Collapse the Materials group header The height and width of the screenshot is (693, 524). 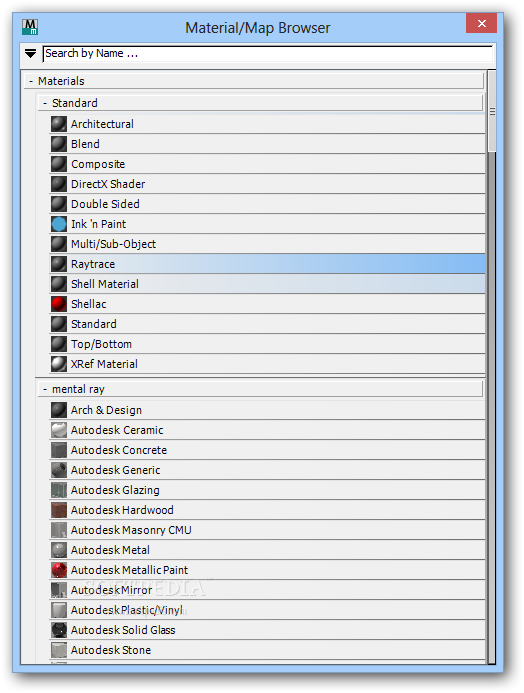(254, 81)
